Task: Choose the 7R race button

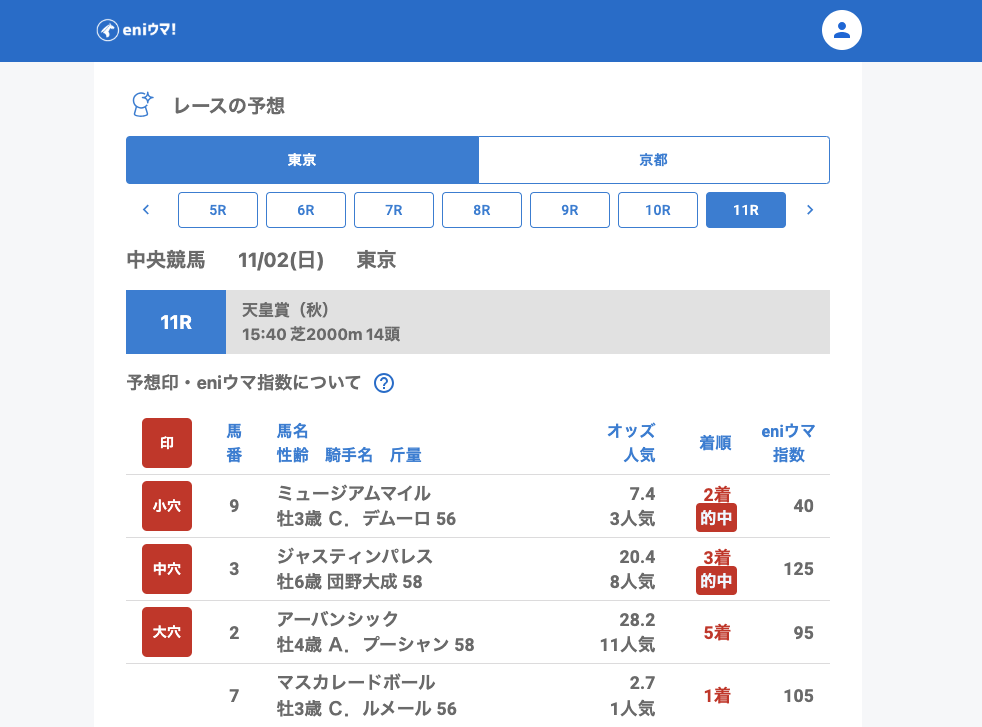Action: 394,210
